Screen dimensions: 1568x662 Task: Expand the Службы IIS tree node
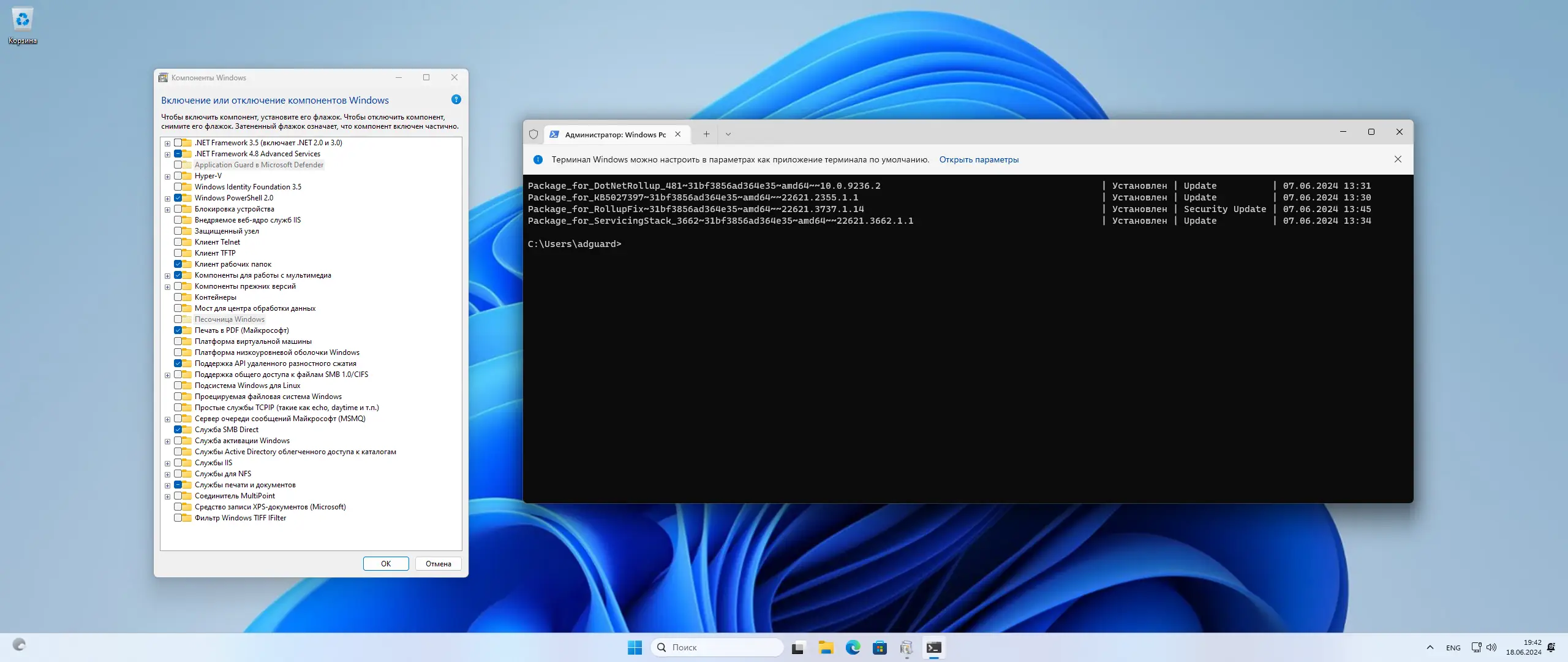click(167, 463)
